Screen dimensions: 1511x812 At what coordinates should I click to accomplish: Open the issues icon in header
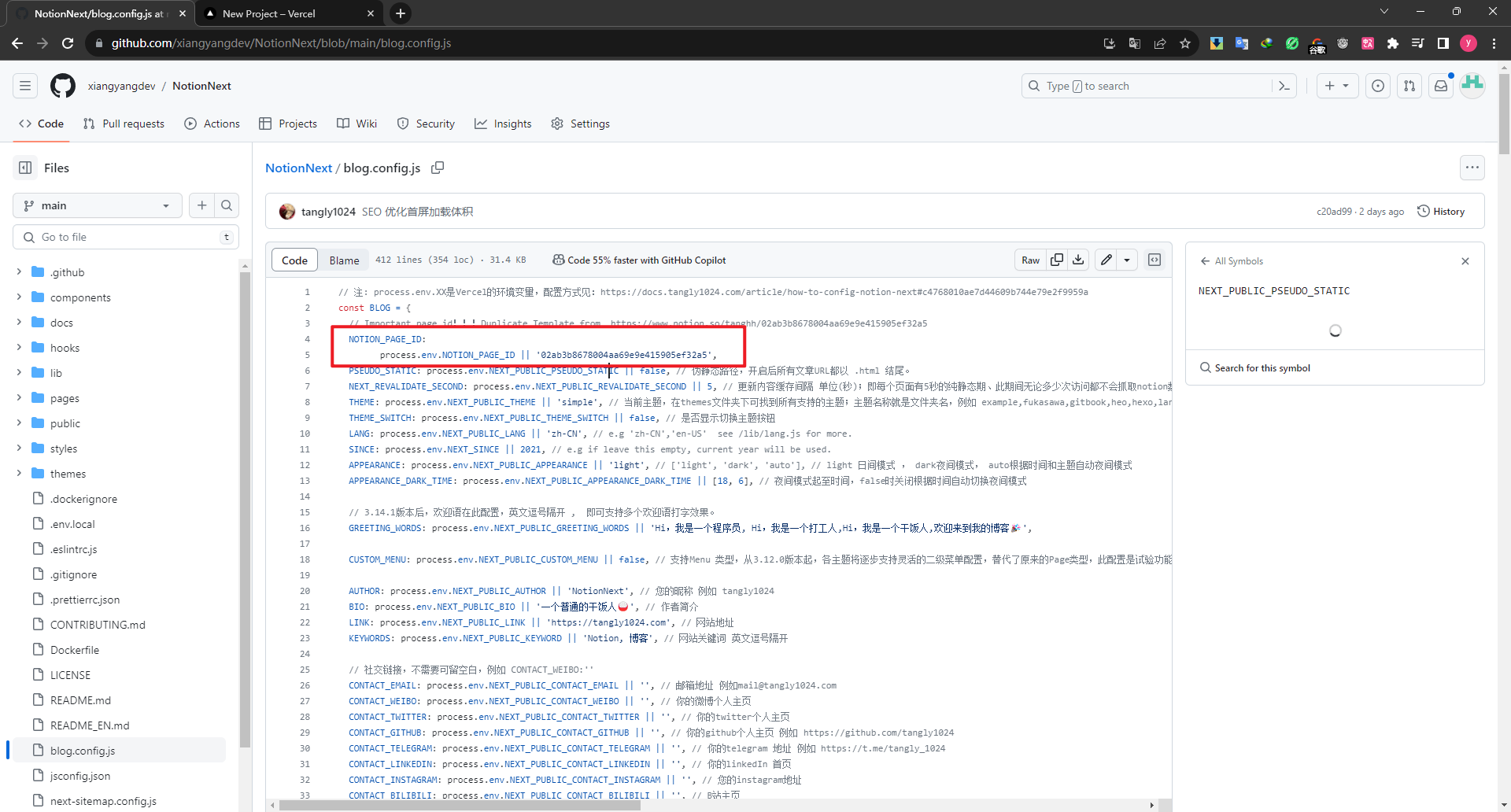(x=1378, y=86)
